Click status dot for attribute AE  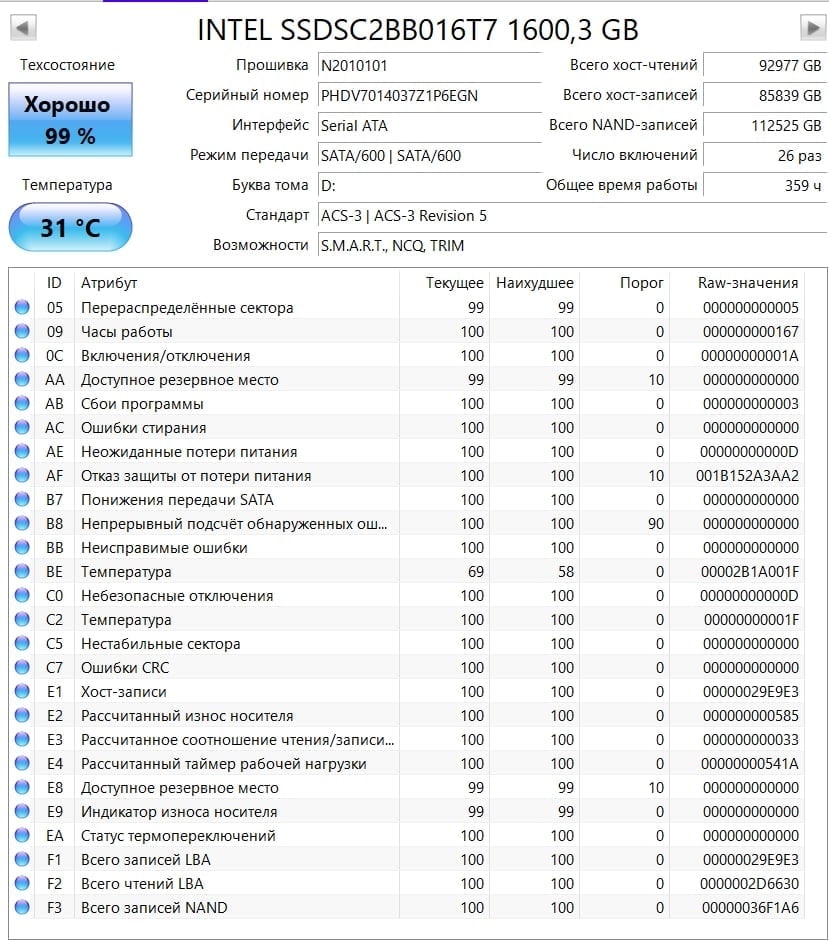pyautogui.click(x=22, y=451)
